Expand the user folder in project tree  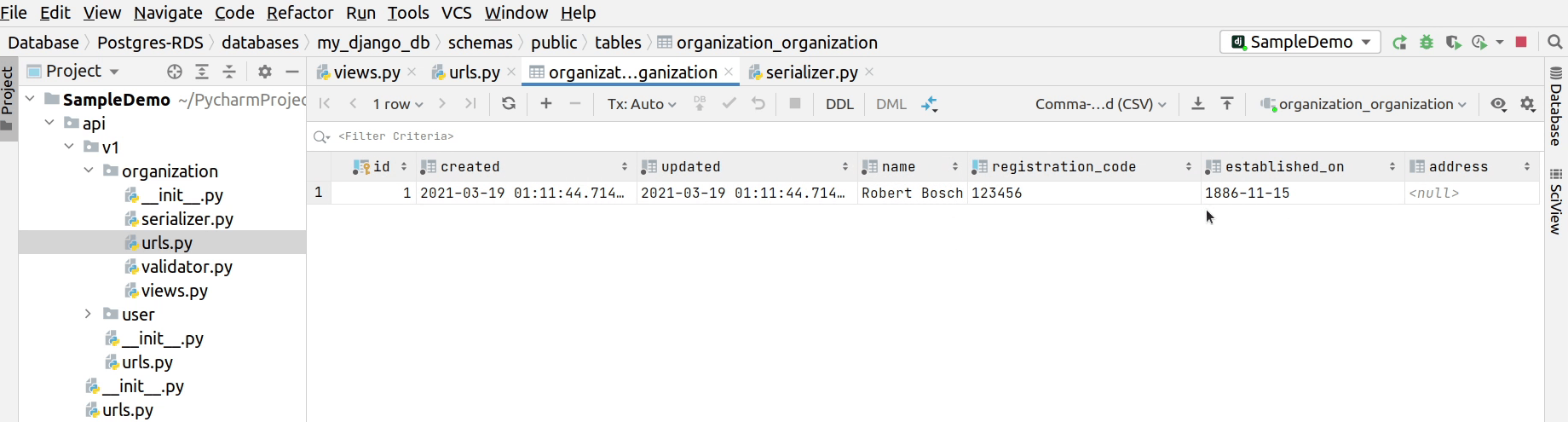pyautogui.click(x=88, y=315)
